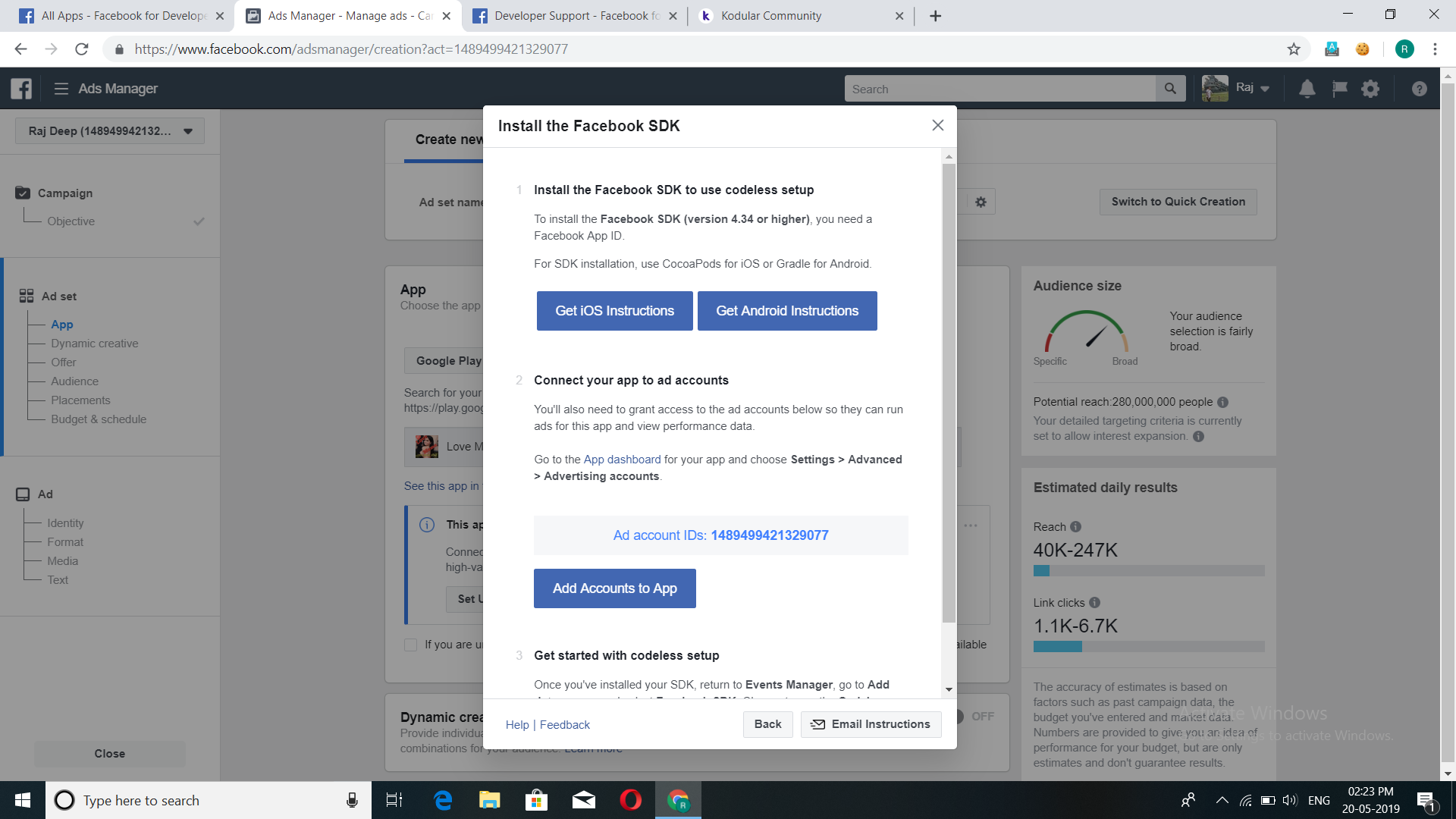Select Dynamic creative in sidebar
1456x819 pixels.
pos(95,344)
